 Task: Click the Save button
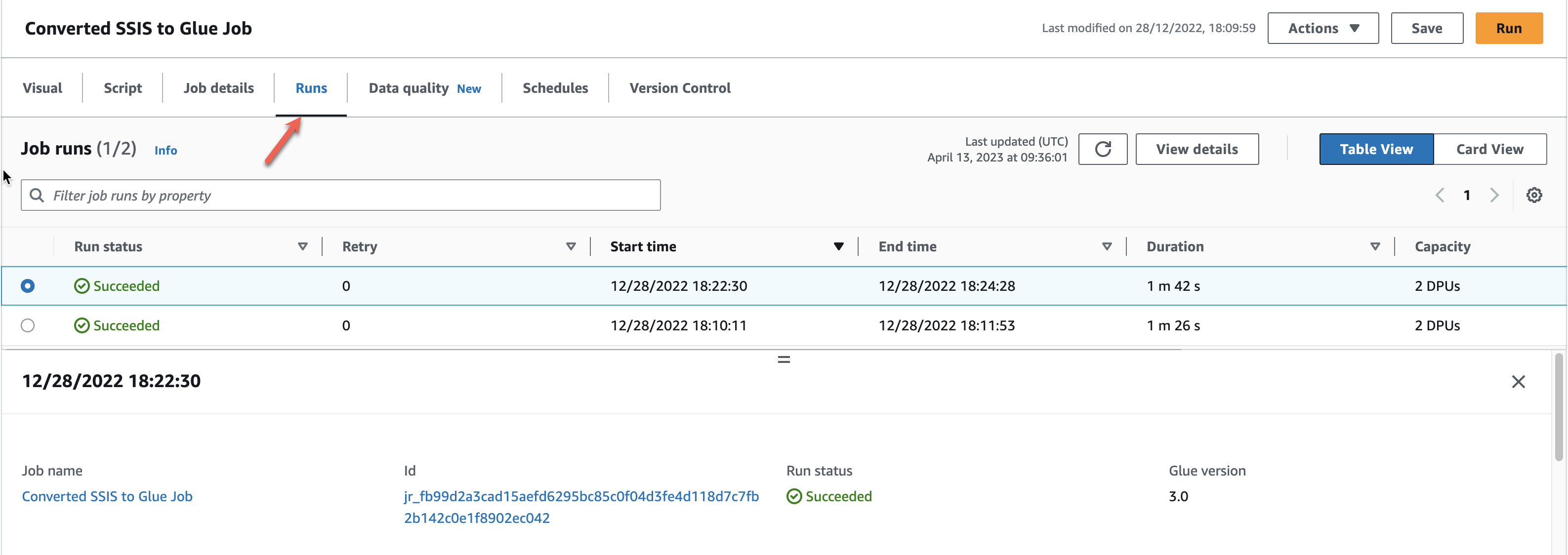click(1427, 28)
